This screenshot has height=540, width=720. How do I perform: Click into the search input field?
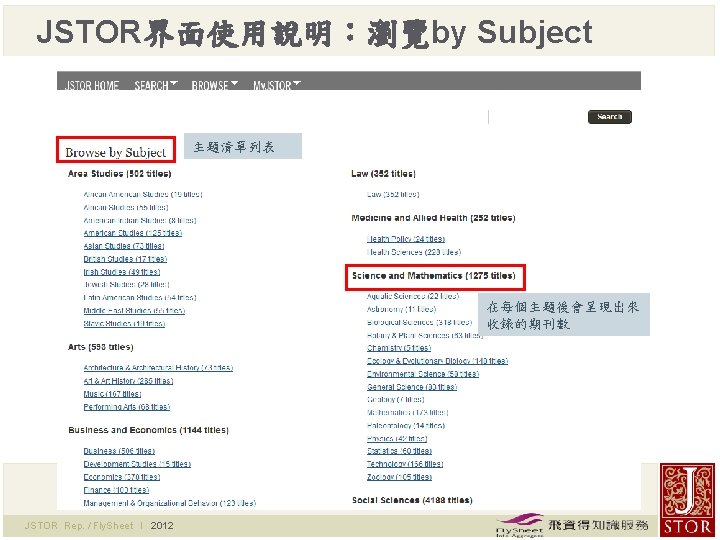[537, 117]
